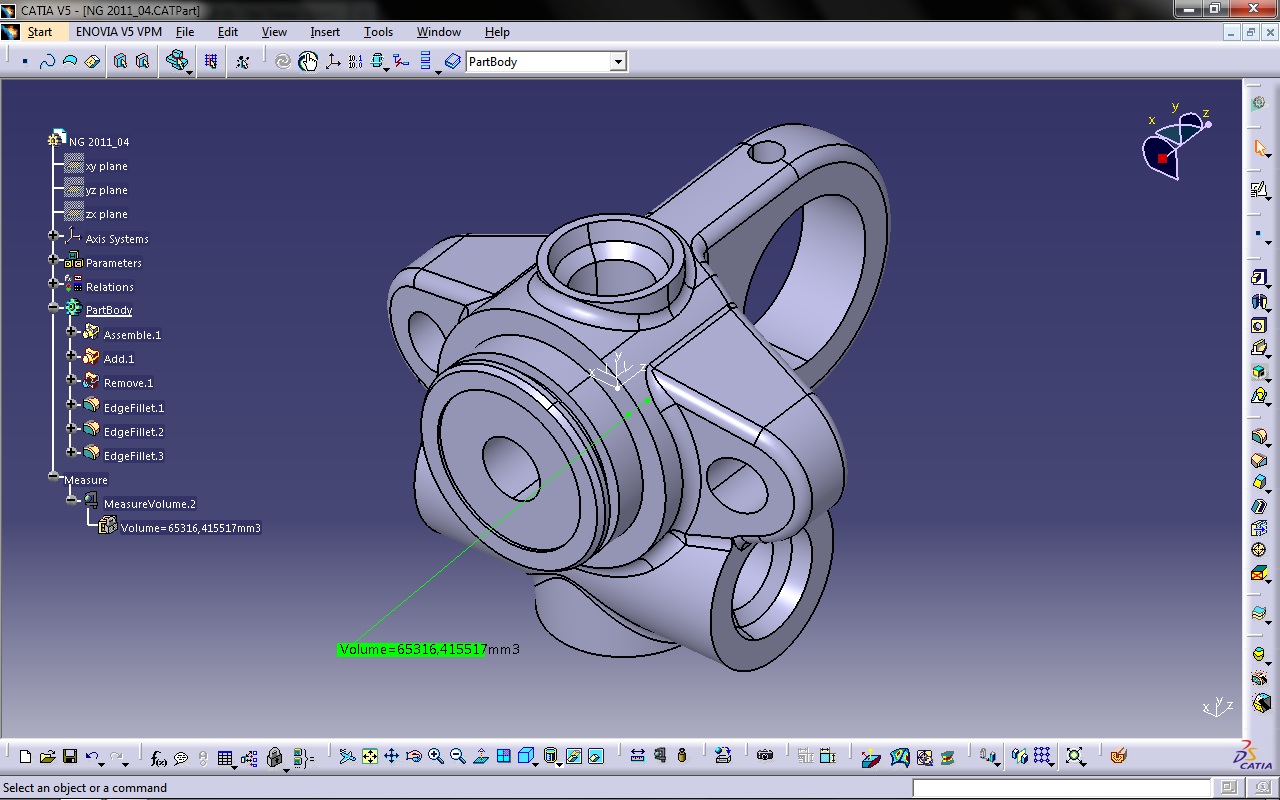The height and width of the screenshot is (800, 1280).
Task: Open the Formula f(x) tool
Action: click(x=159, y=758)
